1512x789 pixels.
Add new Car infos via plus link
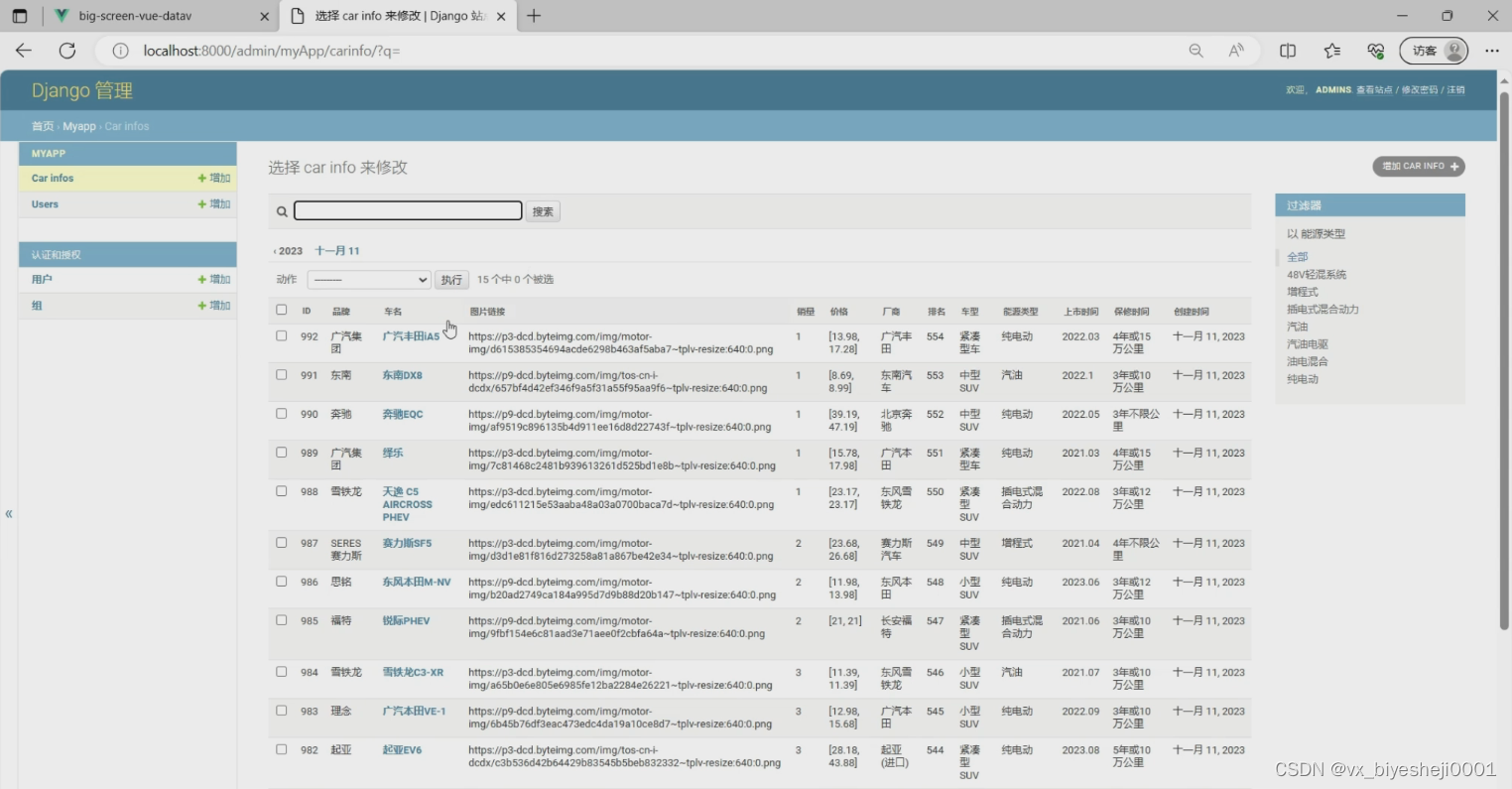(x=214, y=179)
